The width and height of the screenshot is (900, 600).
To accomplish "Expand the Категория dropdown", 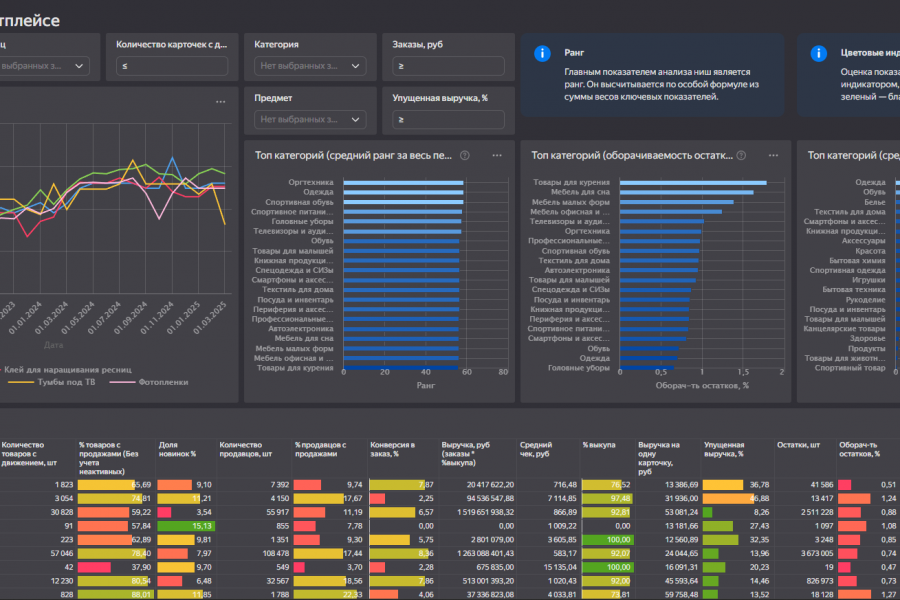I will (x=310, y=66).
